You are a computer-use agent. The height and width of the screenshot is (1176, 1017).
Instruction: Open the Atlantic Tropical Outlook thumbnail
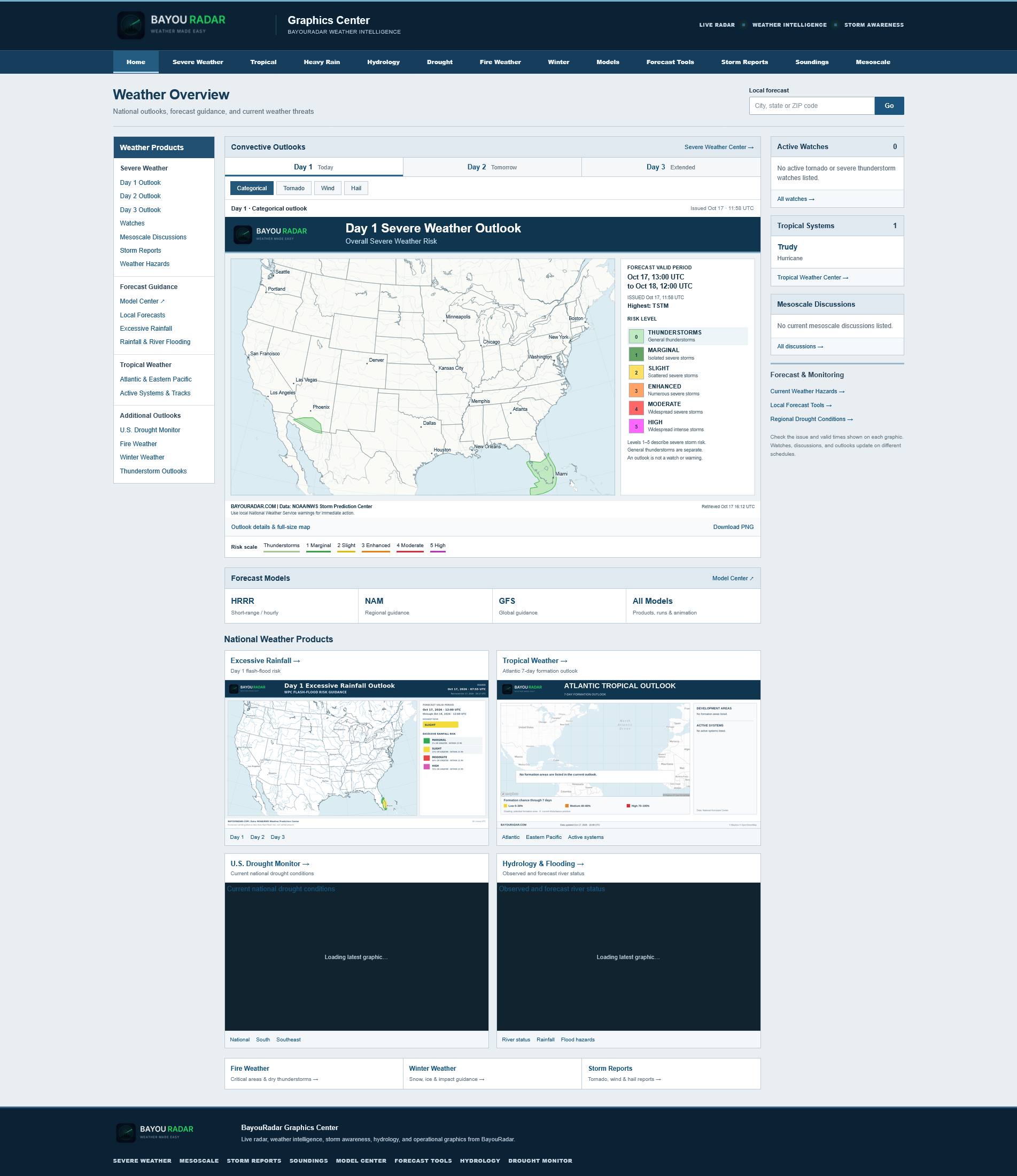(628, 754)
